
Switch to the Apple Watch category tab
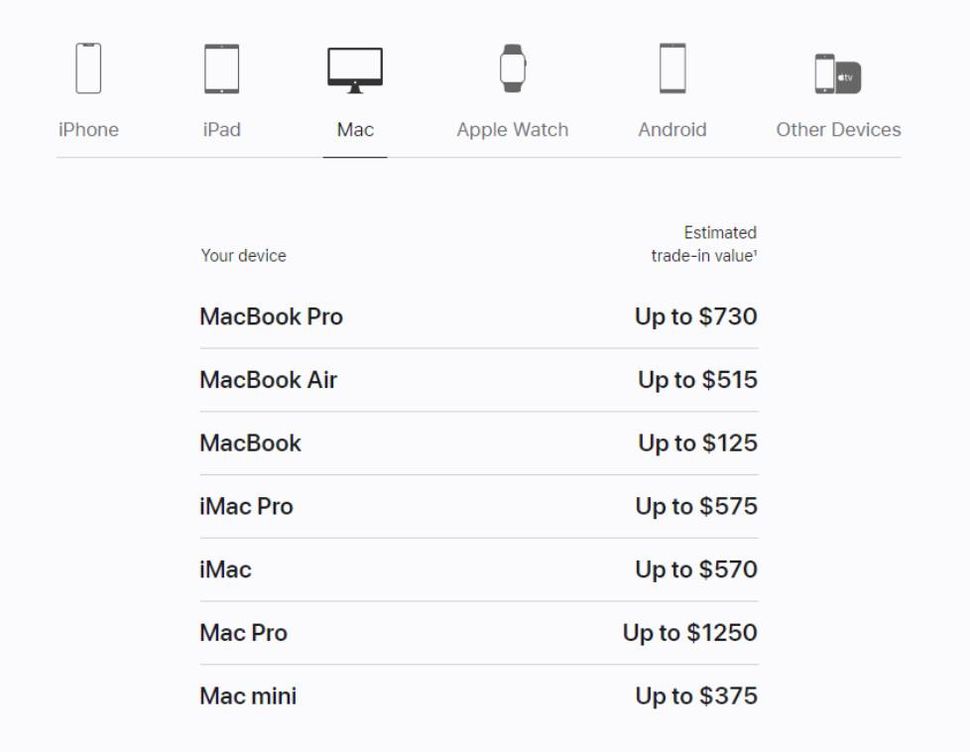511,129
